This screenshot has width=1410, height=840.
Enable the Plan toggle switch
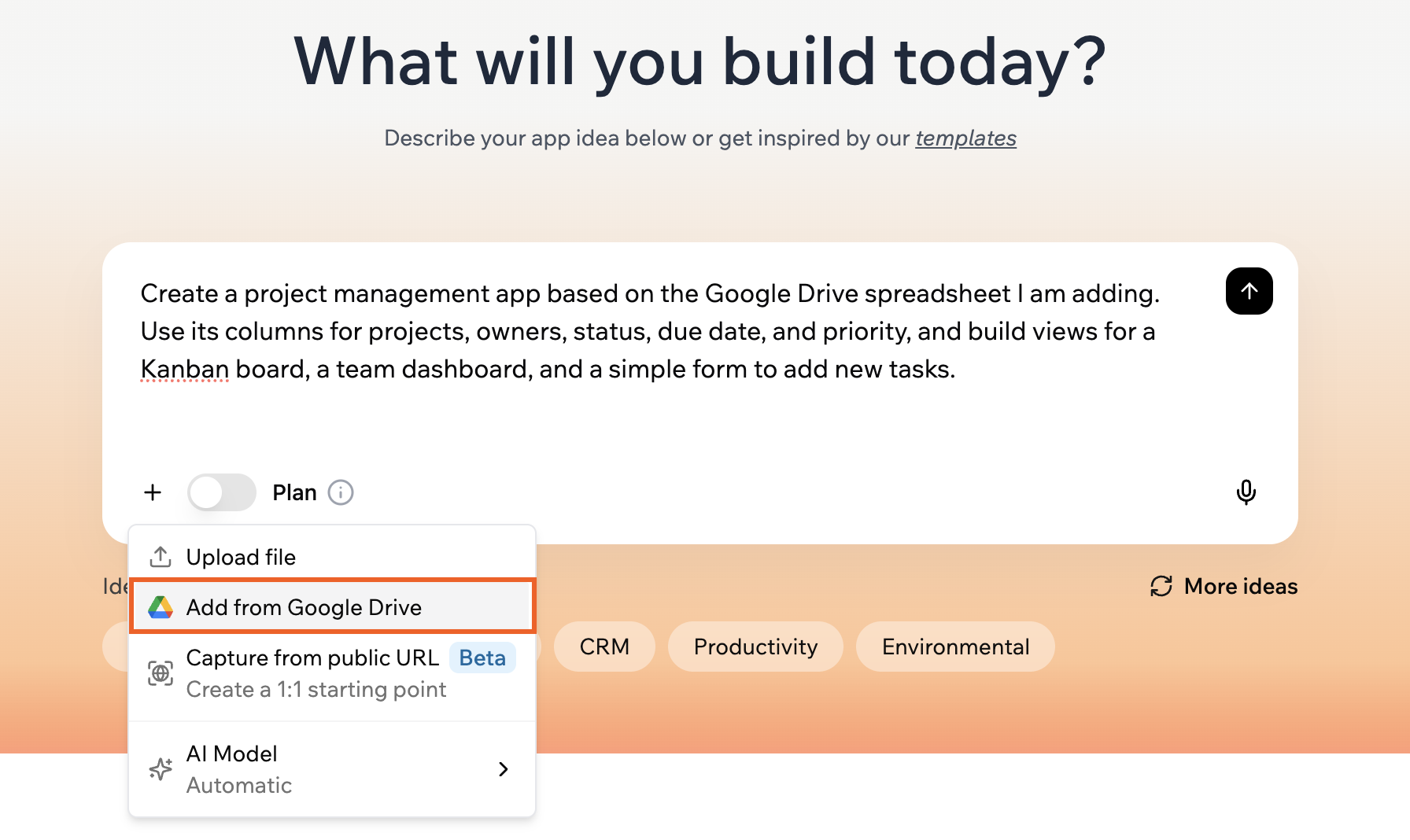click(x=222, y=492)
